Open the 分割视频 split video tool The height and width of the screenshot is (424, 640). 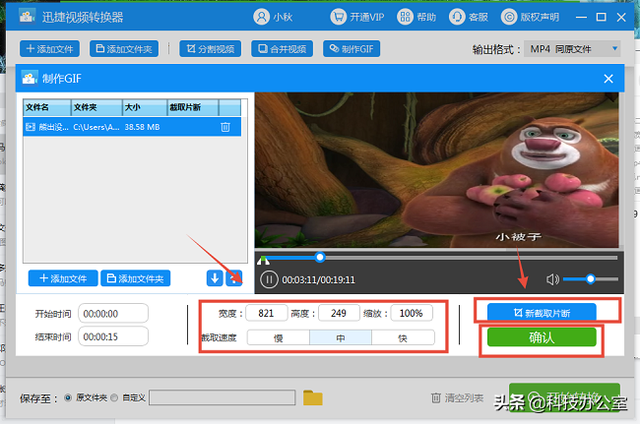(x=210, y=49)
